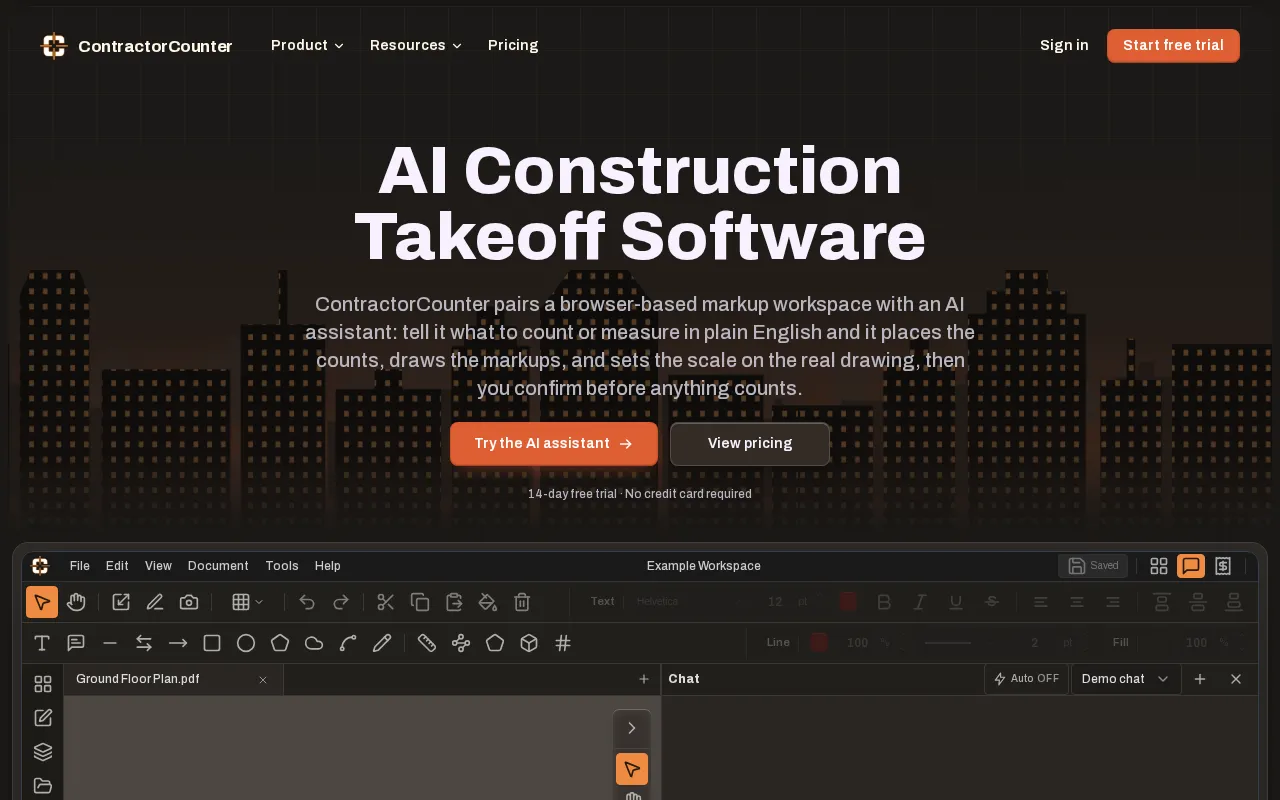Select the comment note tool
The image size is (1280, 800).
coord(76,643)
